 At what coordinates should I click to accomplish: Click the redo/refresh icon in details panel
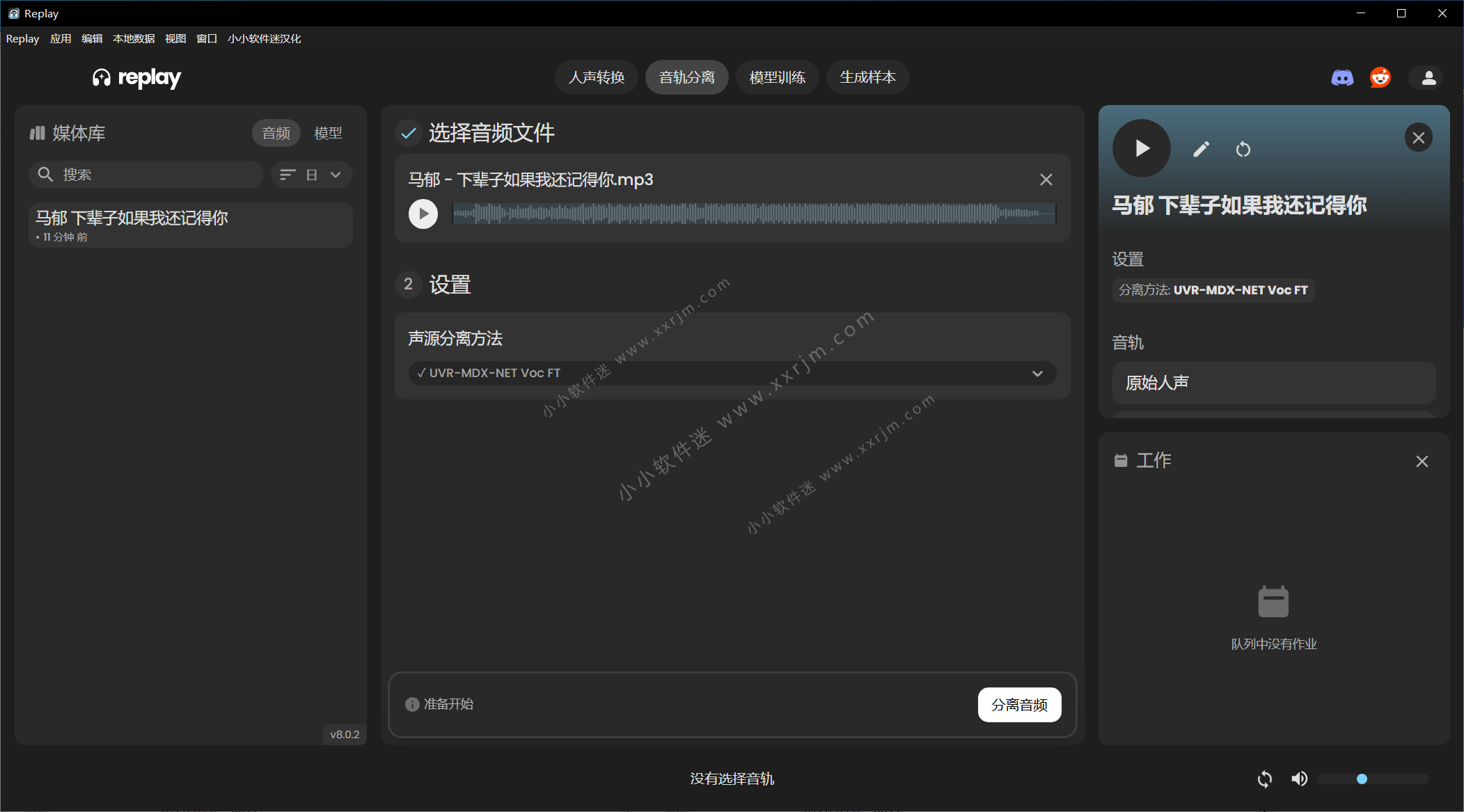1243,149
